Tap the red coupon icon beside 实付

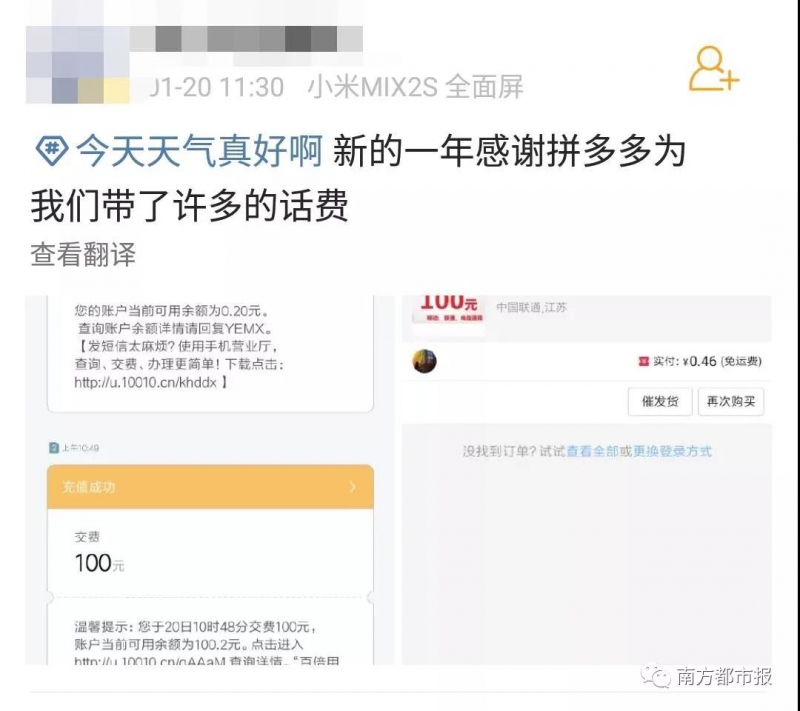pyautogui.click(x=643, y=361)
